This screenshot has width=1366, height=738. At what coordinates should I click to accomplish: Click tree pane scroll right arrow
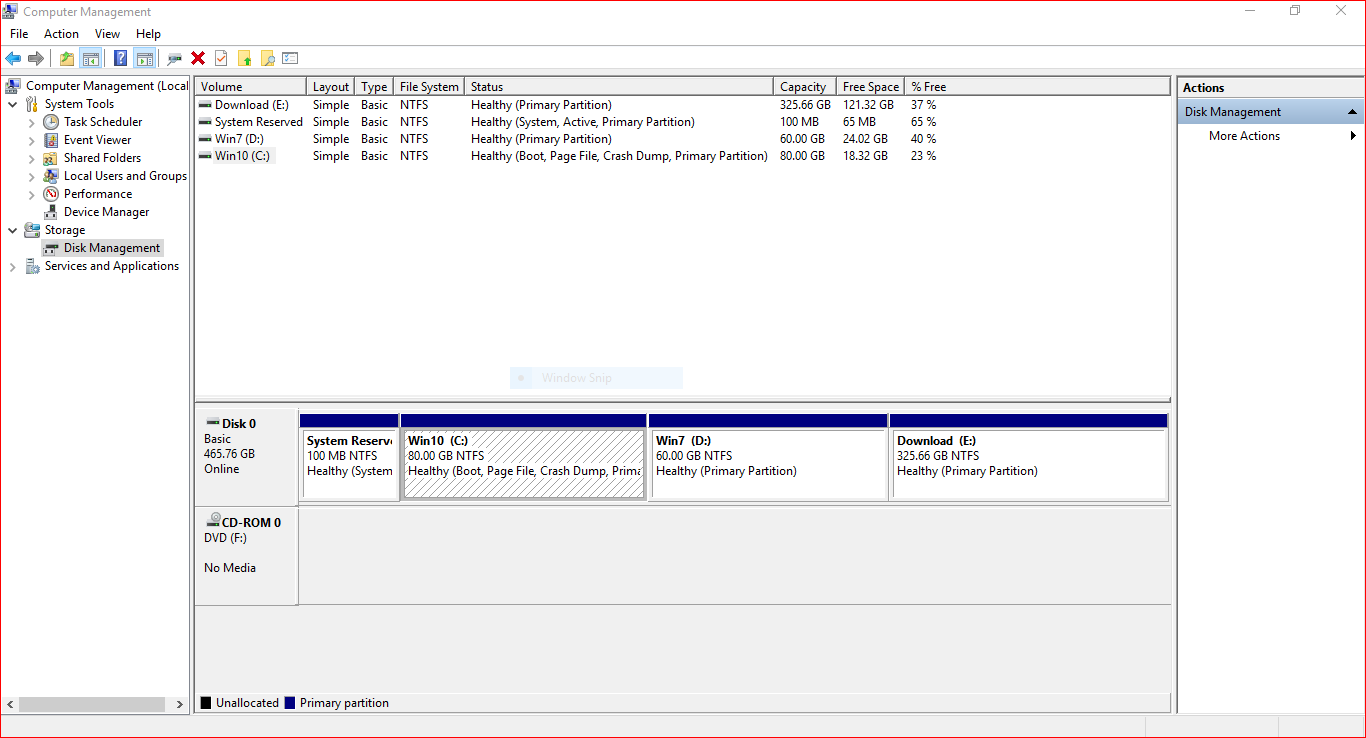[x=180, y=704]
